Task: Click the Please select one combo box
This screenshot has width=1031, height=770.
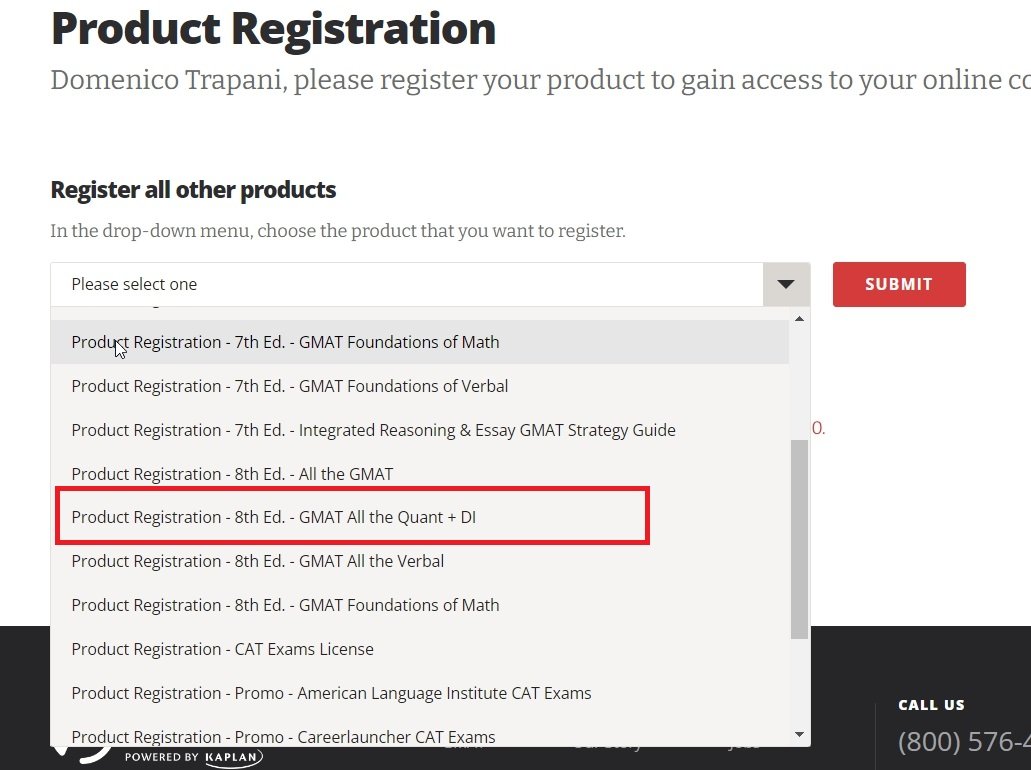Action: [x=406, y=284]
